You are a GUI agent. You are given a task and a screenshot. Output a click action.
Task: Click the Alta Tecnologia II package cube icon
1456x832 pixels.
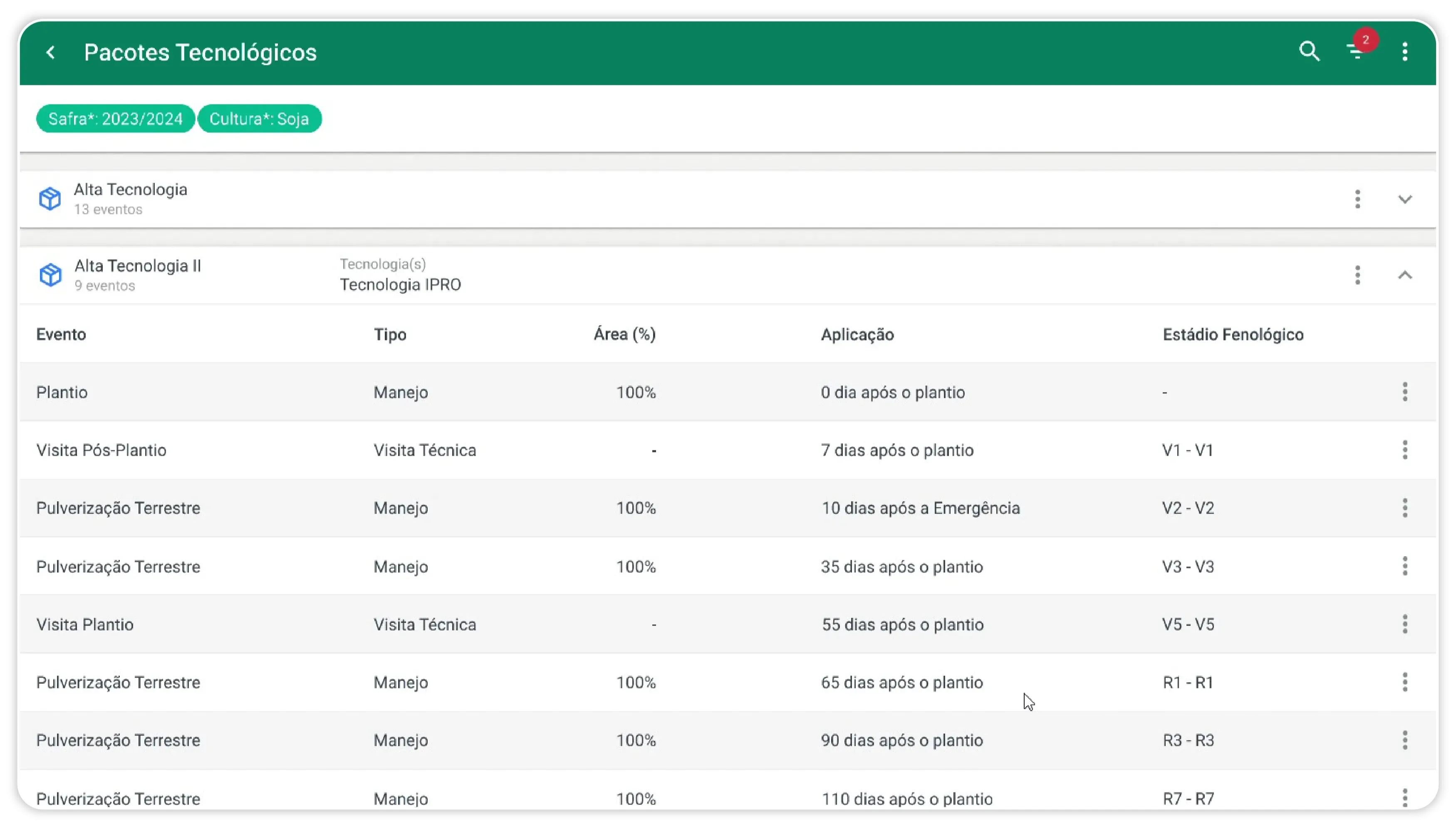coord(50,275)
